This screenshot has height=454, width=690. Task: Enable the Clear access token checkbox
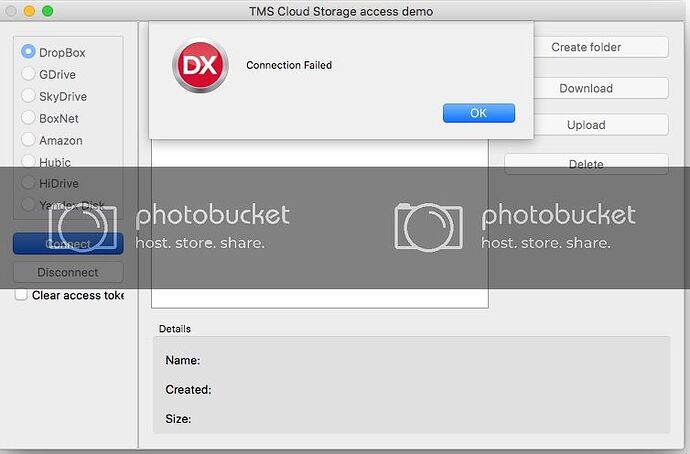(x=21, y=294)
